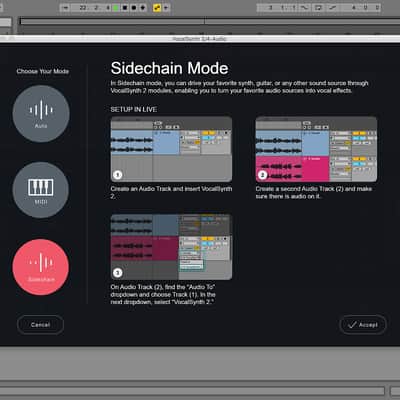This screenshot has width=400, height=400.
Task: Toggle the Follow button in Live transport
Action: 66,8
